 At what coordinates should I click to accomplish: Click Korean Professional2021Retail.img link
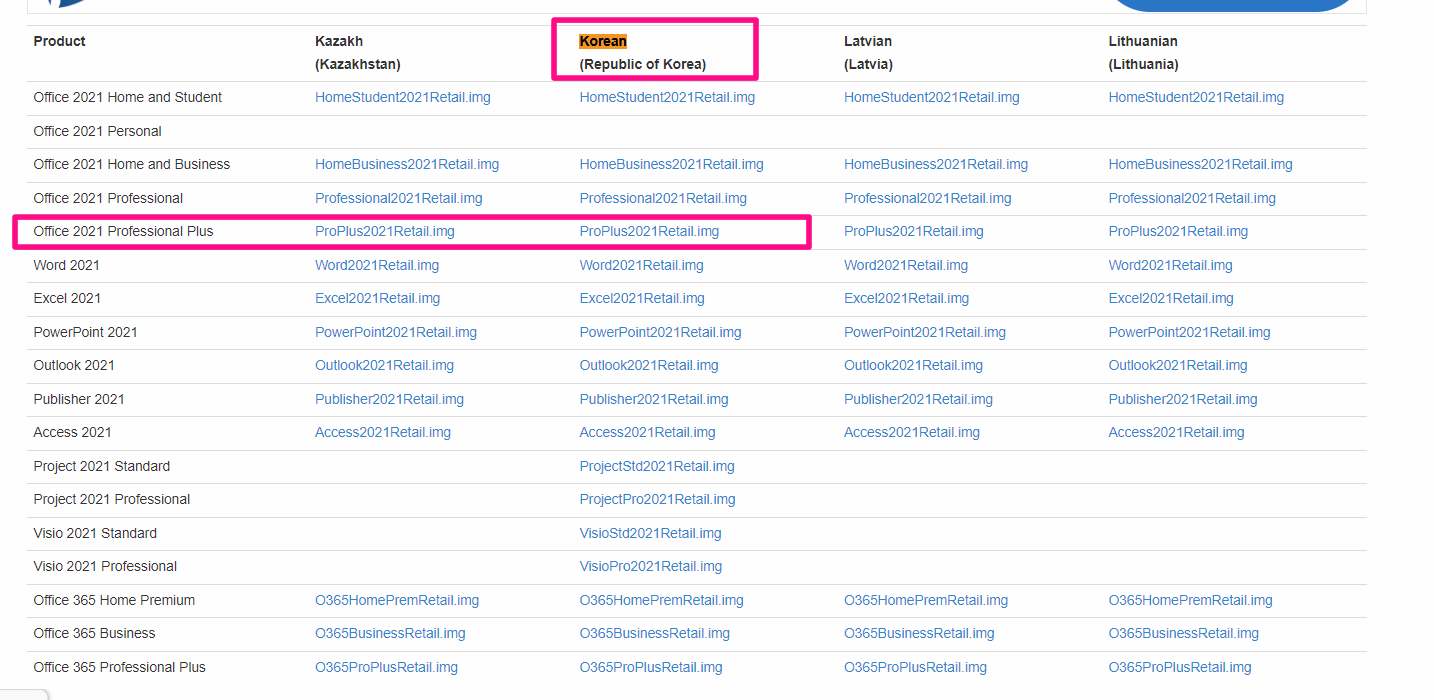pos(663,198)
